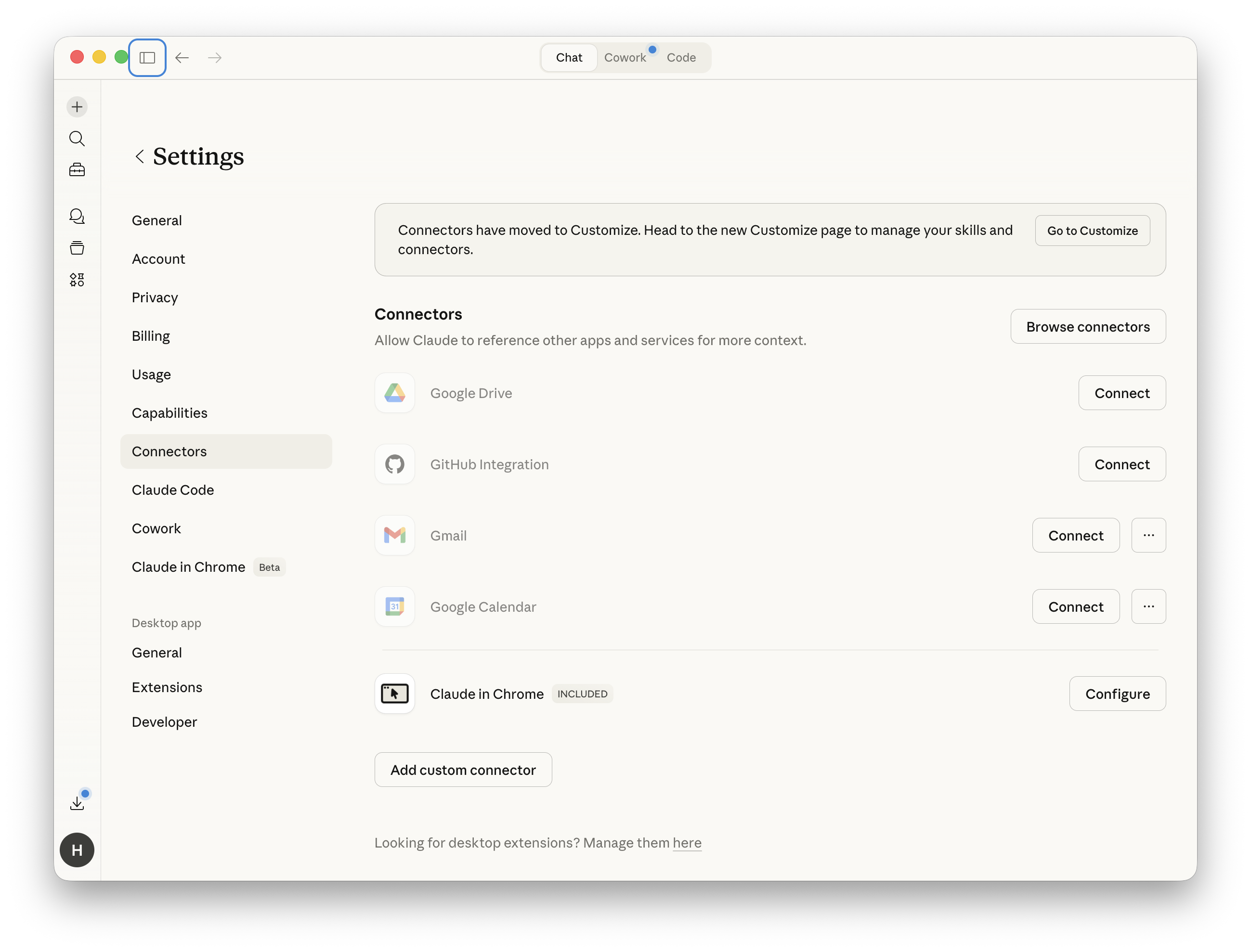Open Account settings
This screenshot has height=952, width=1251.
pos(226,259)
